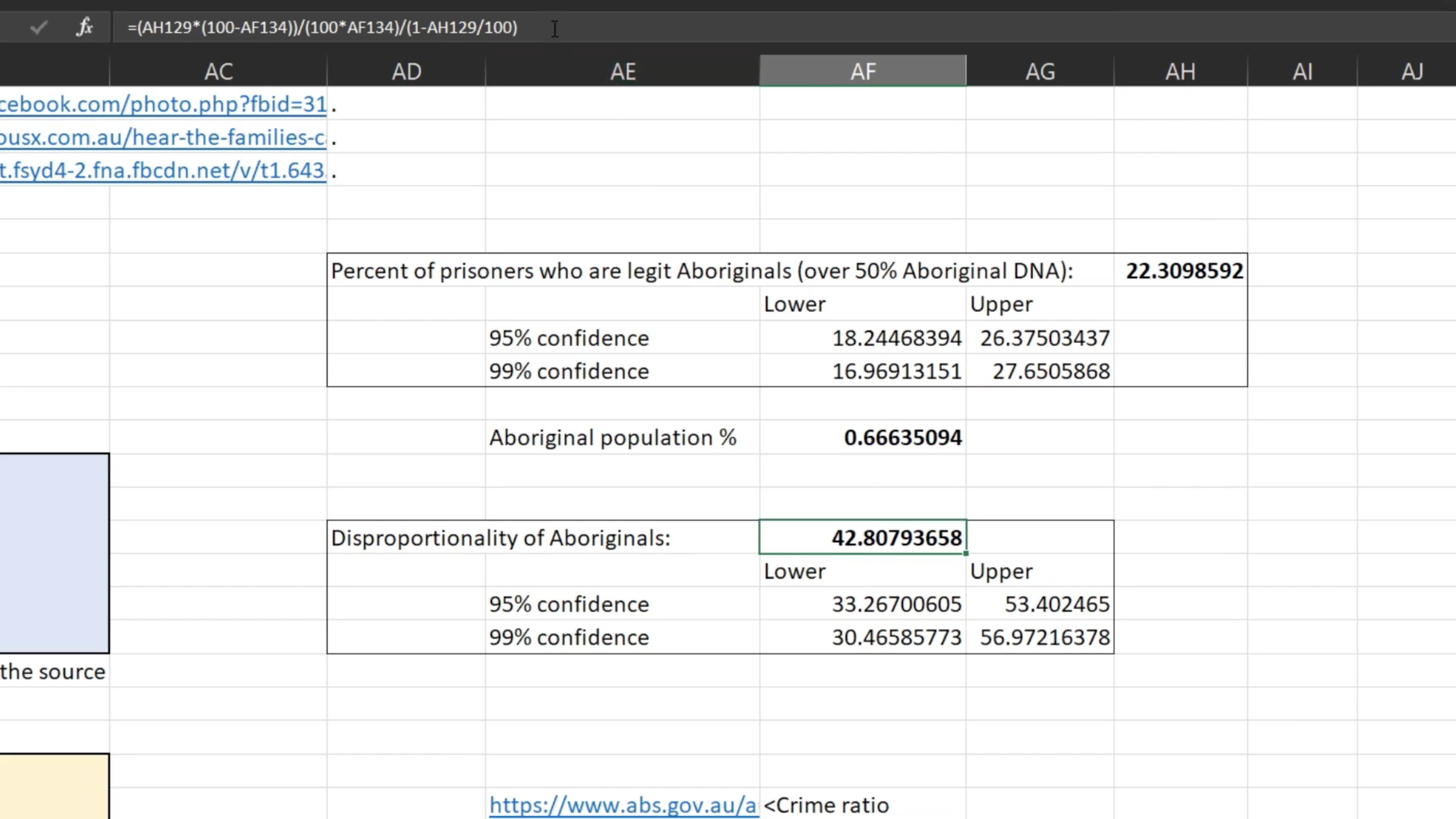Select column AI header
This screenshot has height=819, width=1456.
pos(1302,71)
